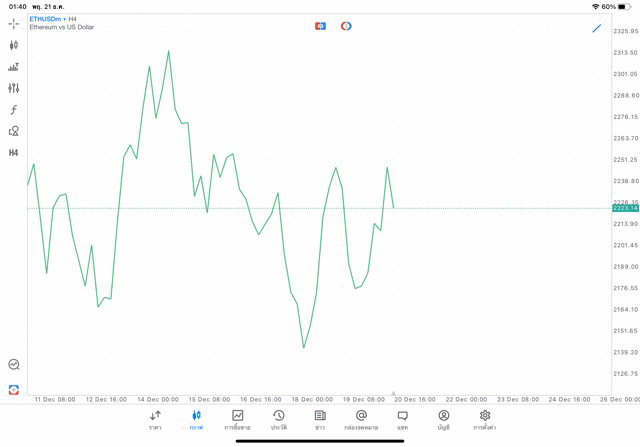Open the drawing objects shapes tool
This screenshot has width=640, height=447.
tap(13, 131)
